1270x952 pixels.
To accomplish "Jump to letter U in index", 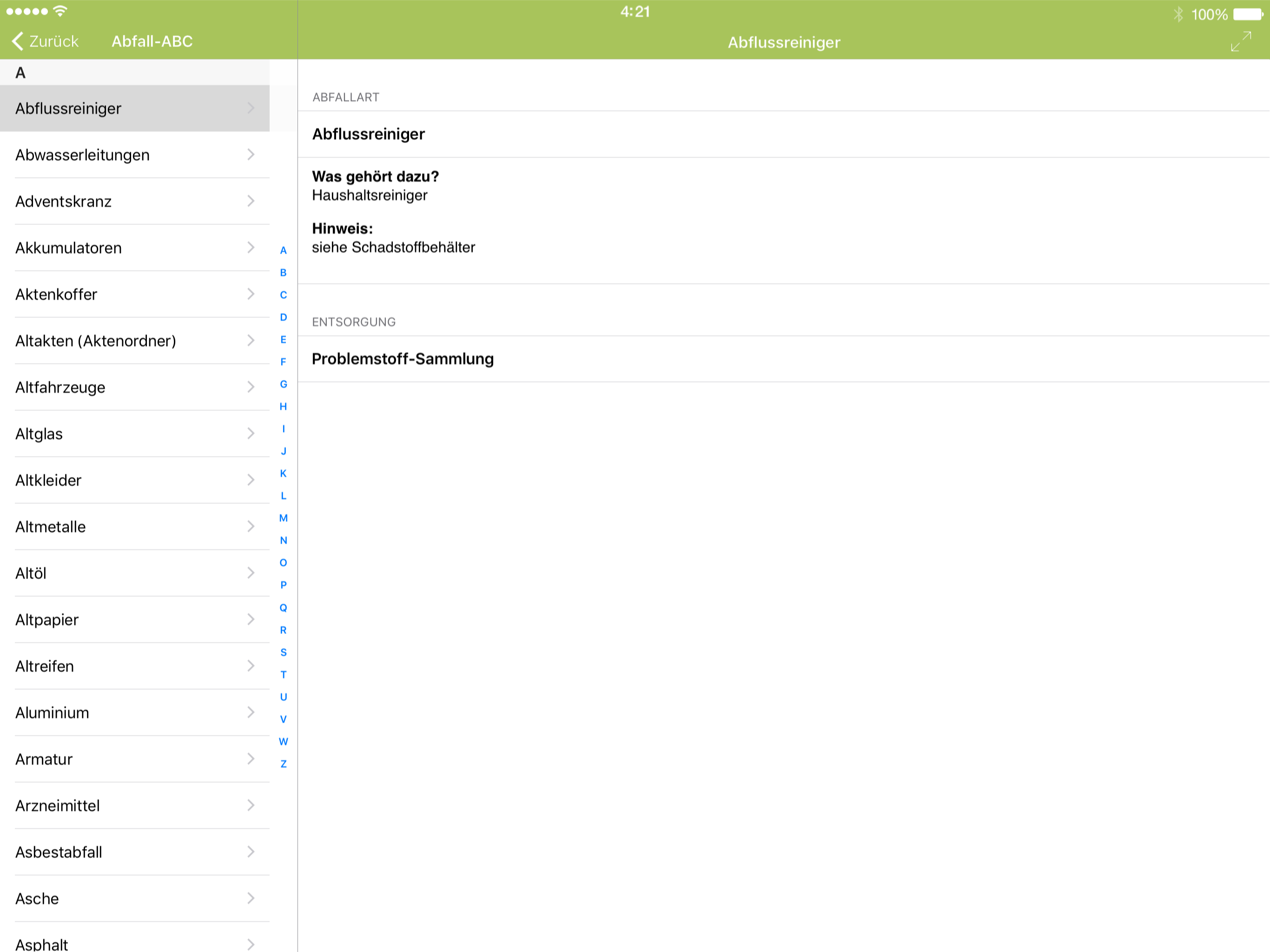I will (284, 698).
